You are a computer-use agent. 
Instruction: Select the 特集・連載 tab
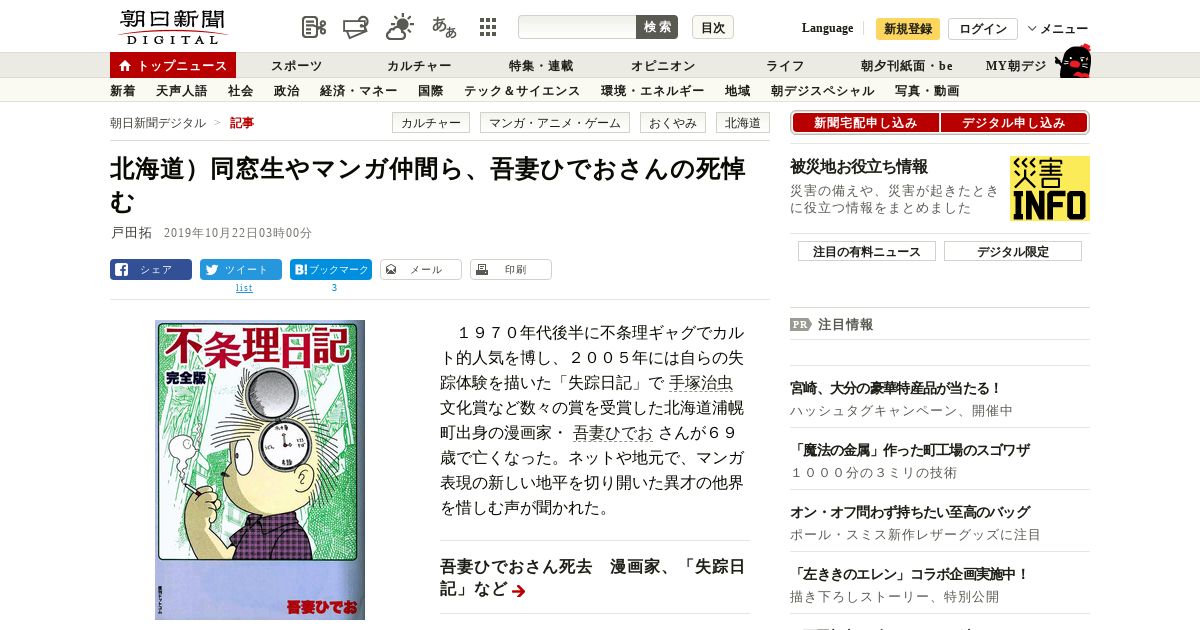(x=541, y=66)
